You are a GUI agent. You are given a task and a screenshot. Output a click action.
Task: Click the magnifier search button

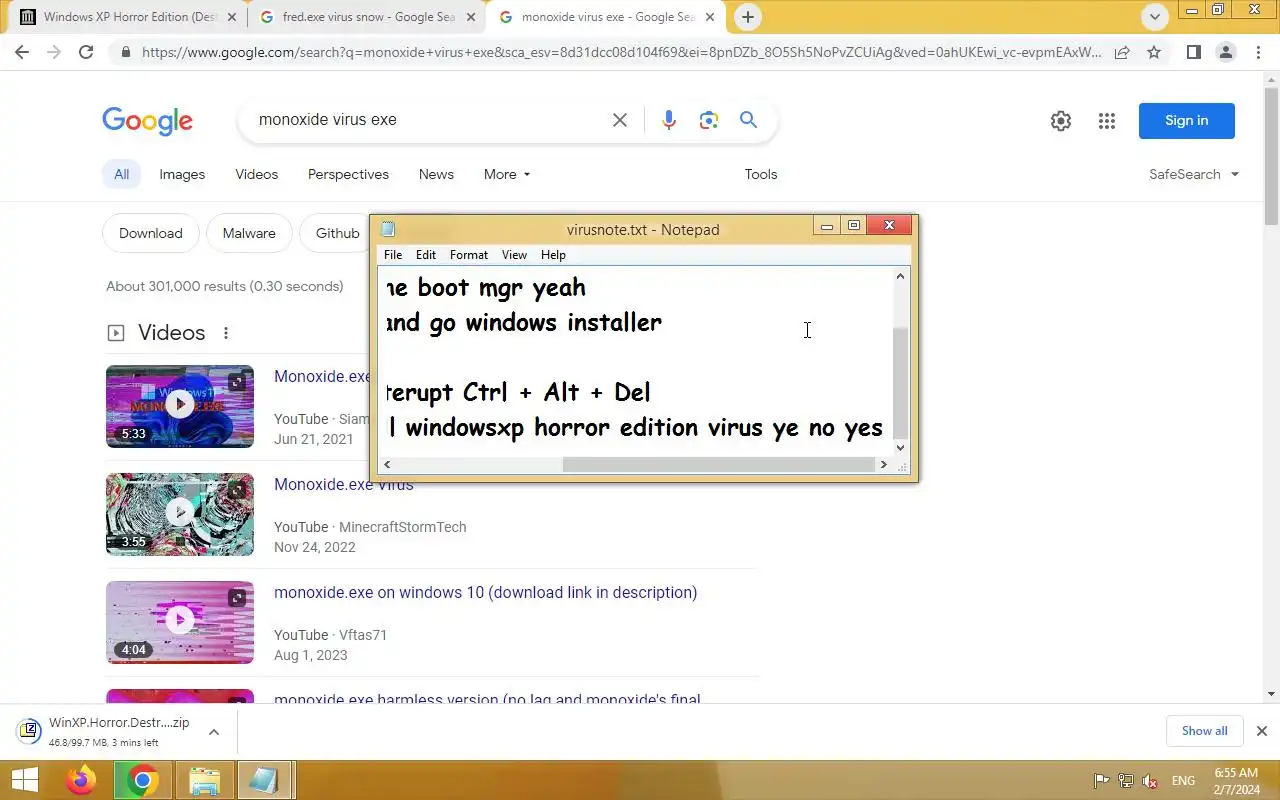pos(748,120)
